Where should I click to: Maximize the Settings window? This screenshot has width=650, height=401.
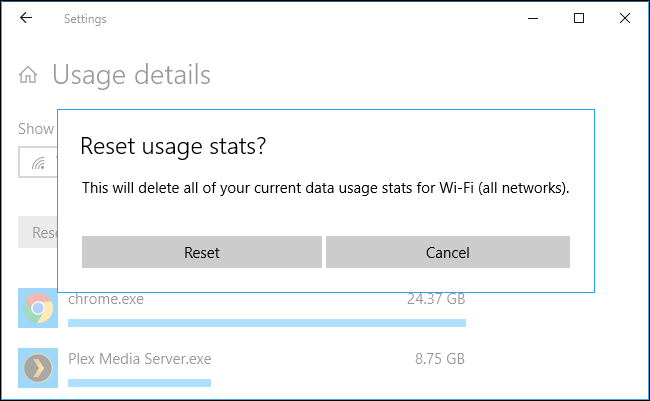click(x=579, y=19)
